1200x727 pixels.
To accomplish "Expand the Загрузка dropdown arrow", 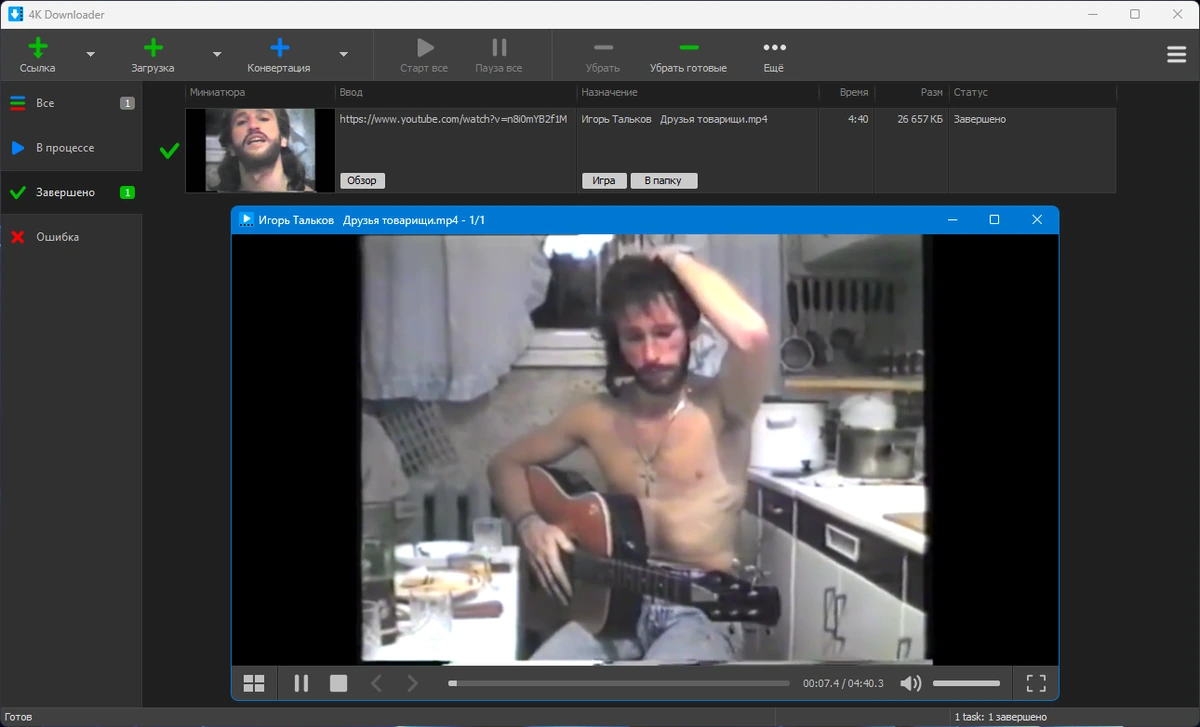I will [x=217, y=54].
